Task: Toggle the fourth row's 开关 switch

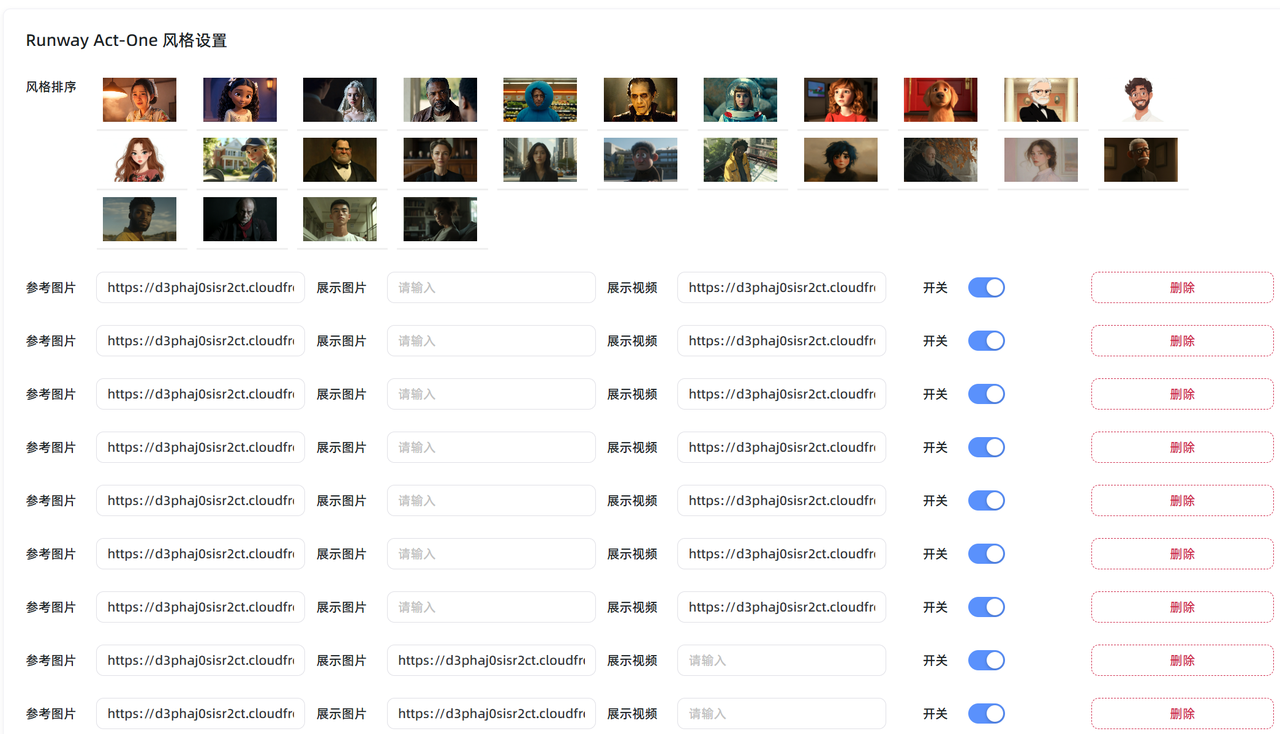Action: [x=986, y=447]
